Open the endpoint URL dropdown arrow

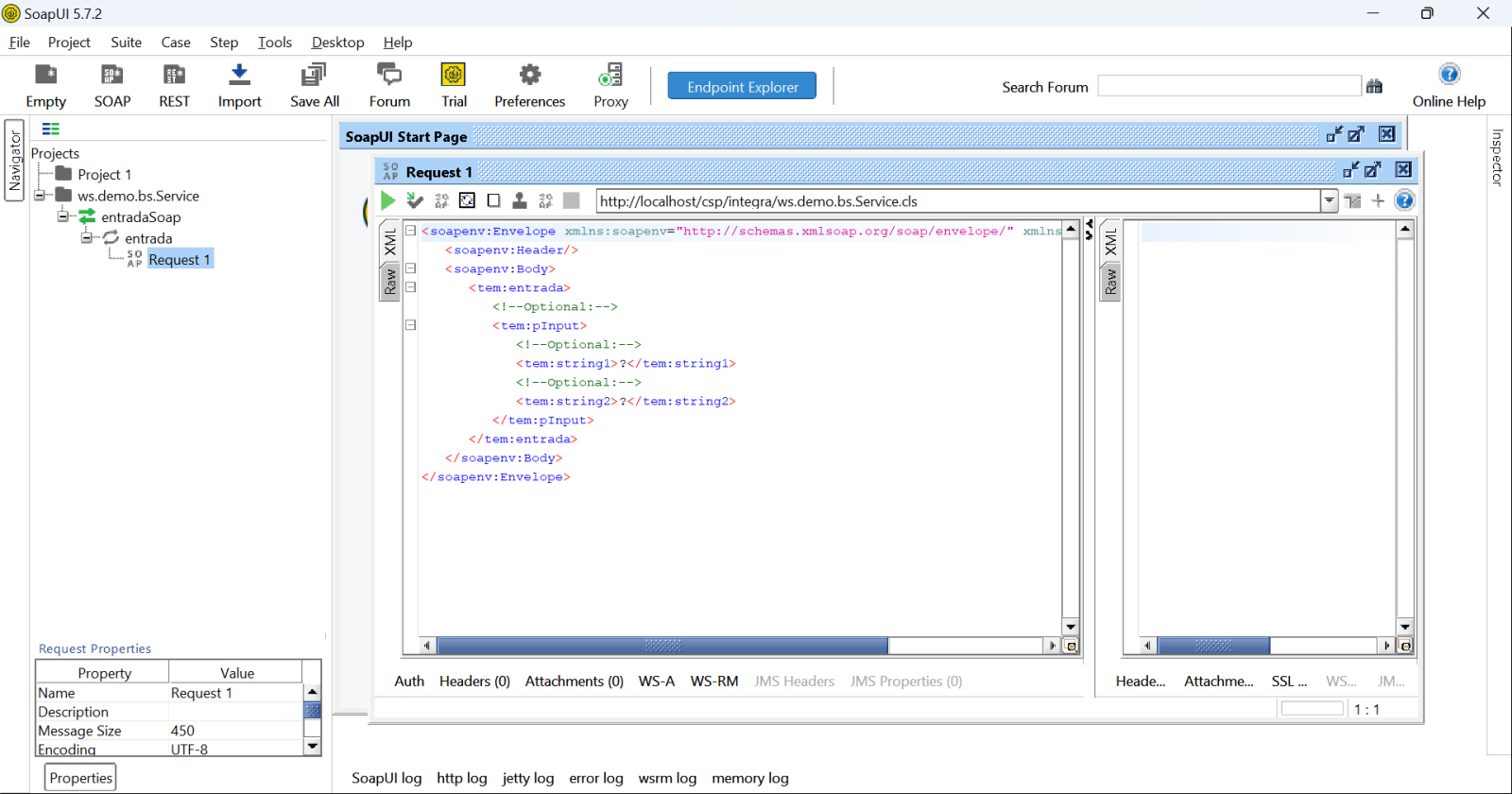click(1330, 200)
